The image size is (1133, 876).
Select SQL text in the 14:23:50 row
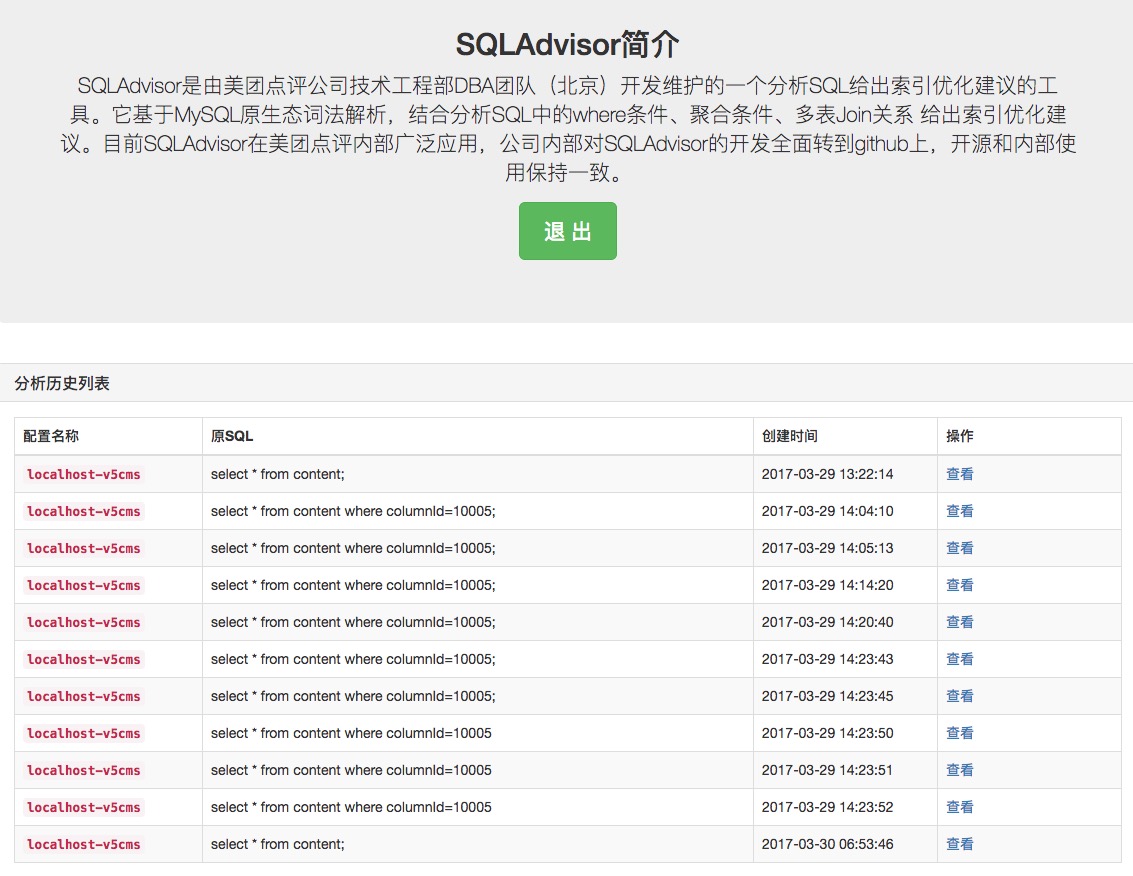pyautogui.click(x=351, y=733)
